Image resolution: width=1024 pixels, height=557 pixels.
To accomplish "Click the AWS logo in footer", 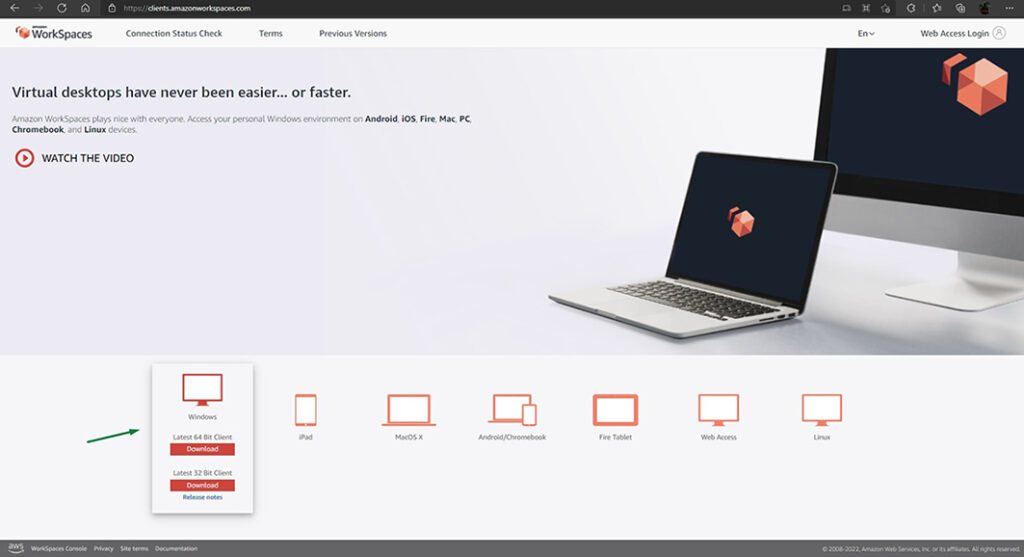I will [16, 548].
